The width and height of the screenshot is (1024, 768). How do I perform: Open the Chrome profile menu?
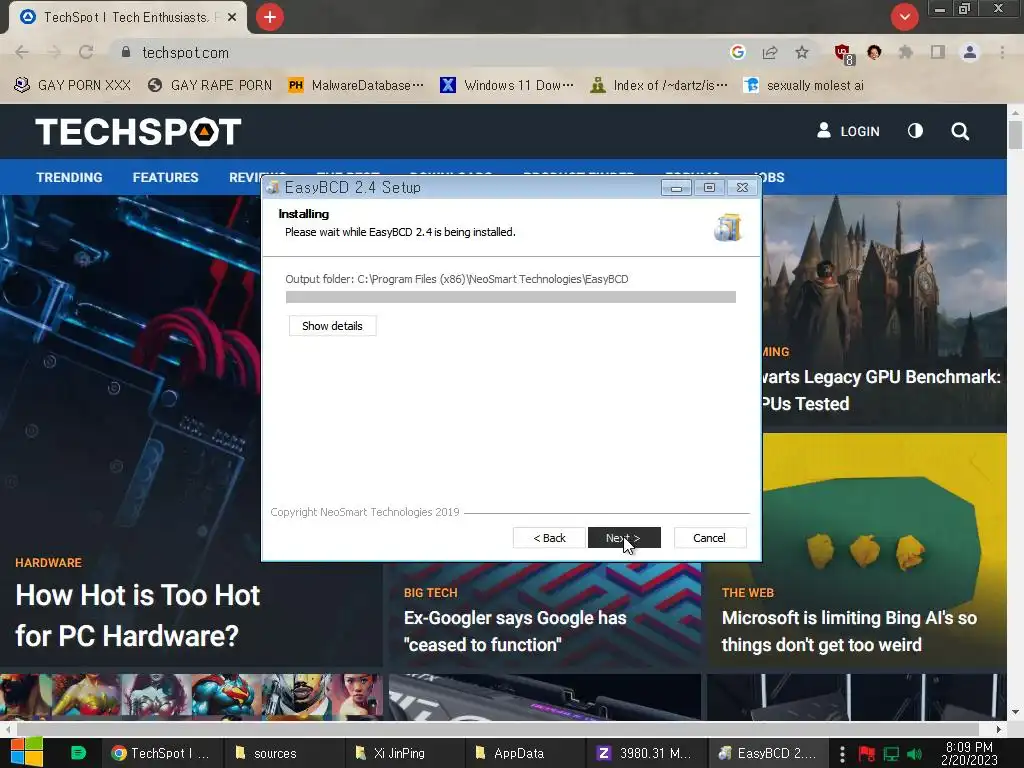970,52
